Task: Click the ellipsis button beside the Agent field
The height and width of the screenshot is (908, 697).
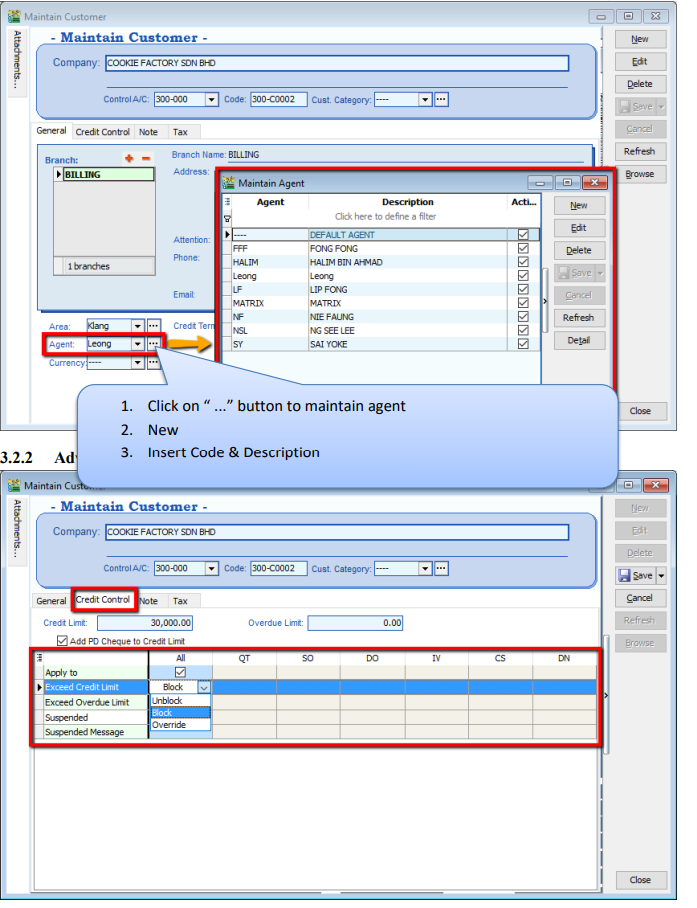Action: tap(153, 344)
